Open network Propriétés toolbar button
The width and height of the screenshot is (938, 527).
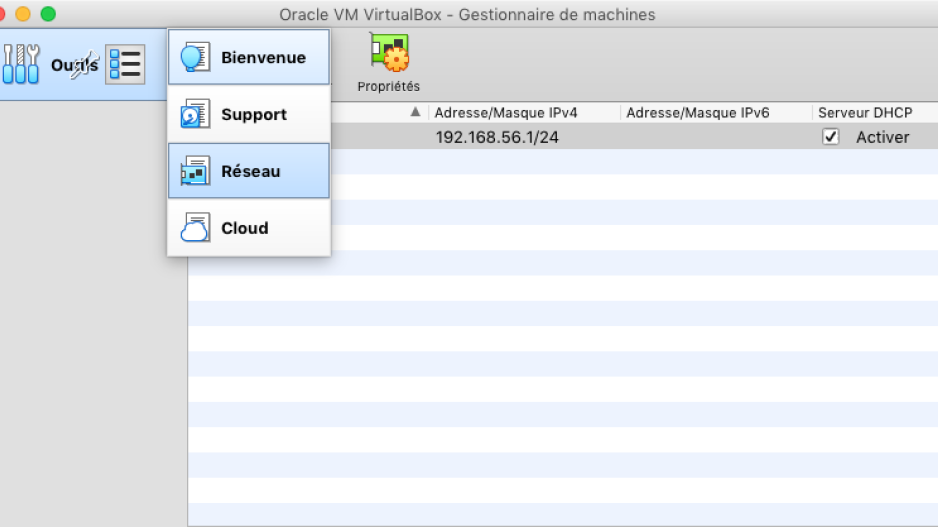pos(389,63)
